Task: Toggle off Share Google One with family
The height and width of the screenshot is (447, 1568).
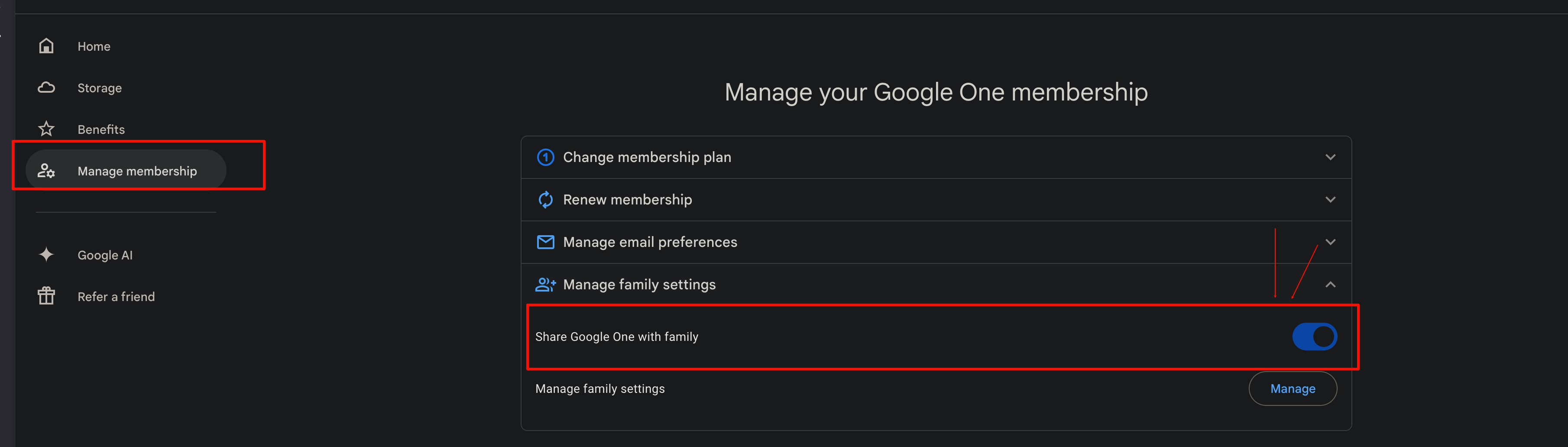Action: point(1315,337)
